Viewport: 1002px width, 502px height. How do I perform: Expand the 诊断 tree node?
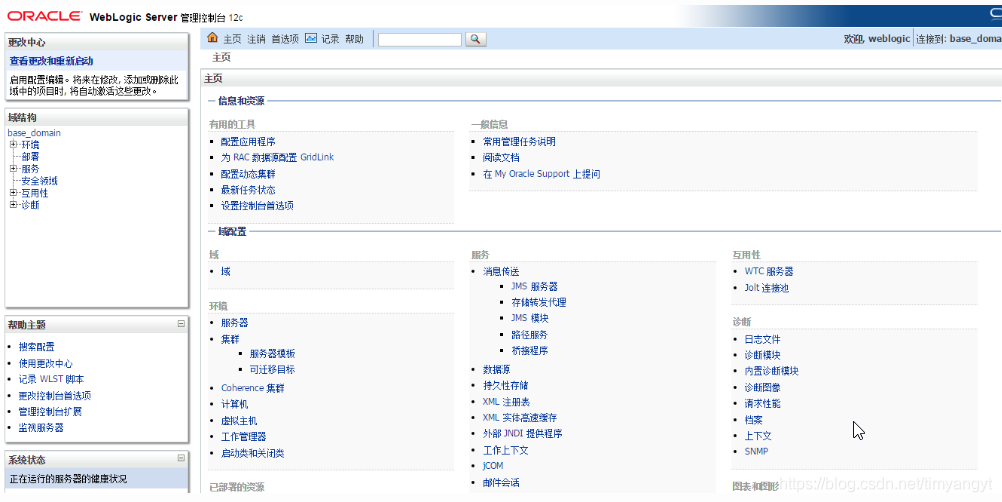coord(13,205)
